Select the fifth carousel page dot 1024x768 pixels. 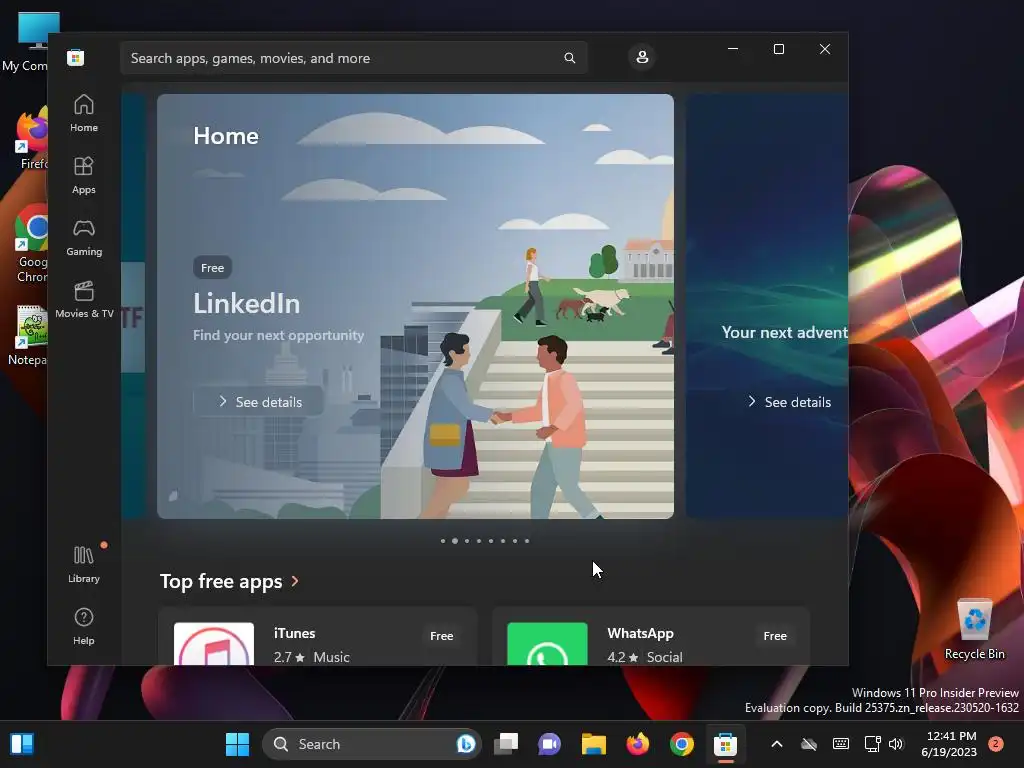pos(491,541)
